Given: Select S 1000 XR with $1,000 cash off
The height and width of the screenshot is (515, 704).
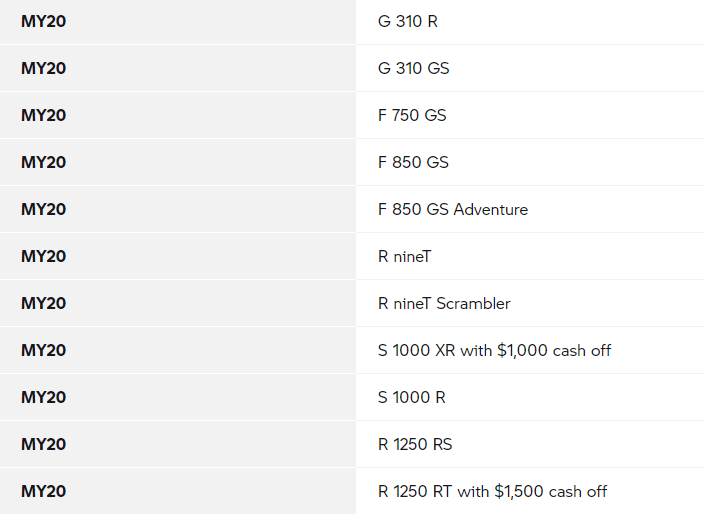Looking at the screenshot, I should click(x=494, y=350).
